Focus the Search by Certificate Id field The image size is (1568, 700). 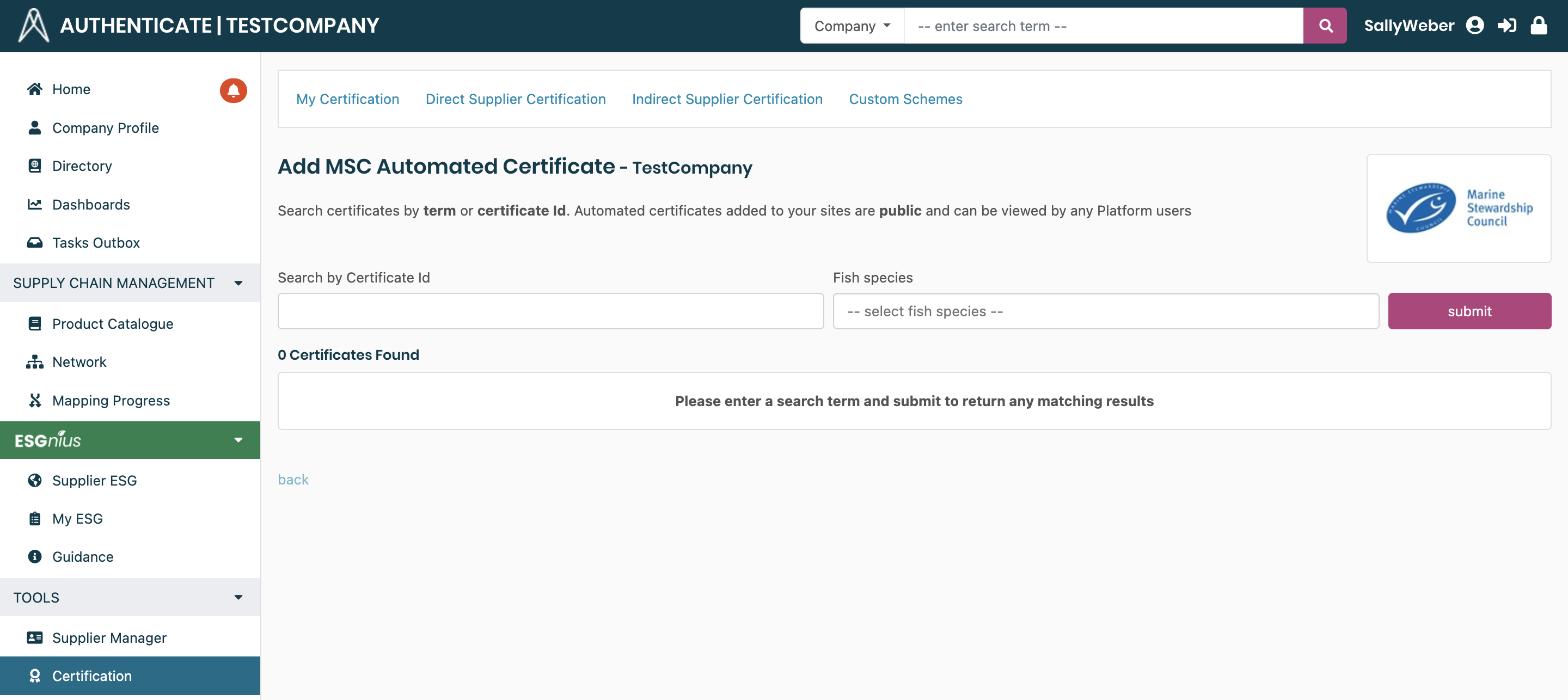pos(550,311)
